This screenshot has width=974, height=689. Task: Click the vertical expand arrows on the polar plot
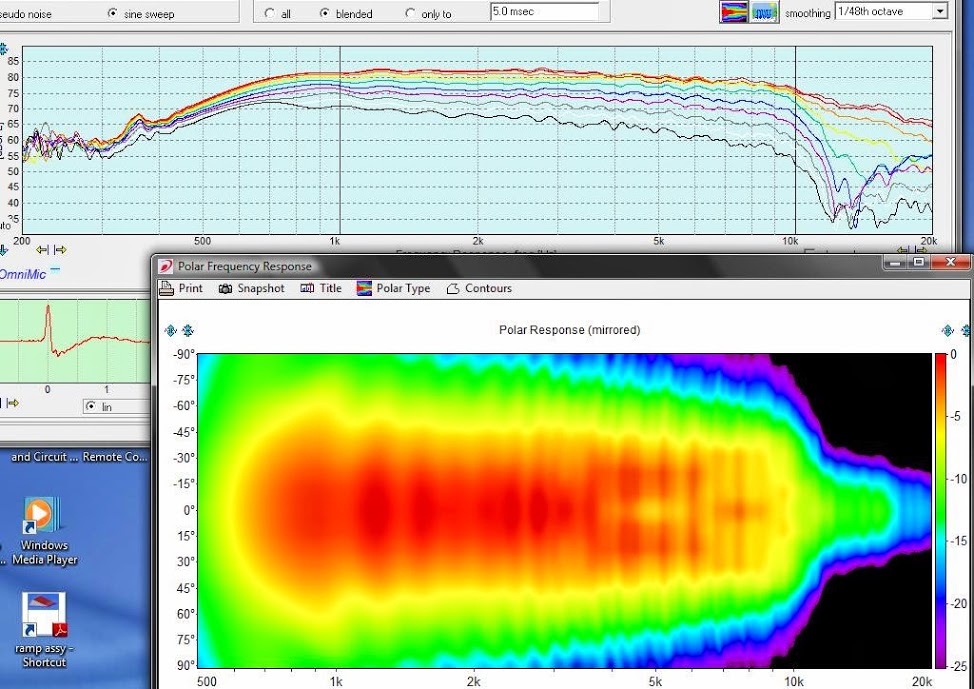point(170,331)
